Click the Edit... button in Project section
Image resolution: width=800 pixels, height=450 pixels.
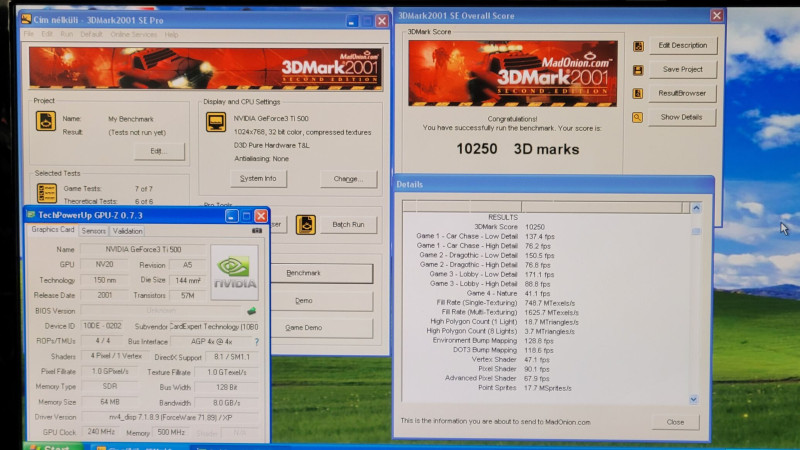[159, 151]
